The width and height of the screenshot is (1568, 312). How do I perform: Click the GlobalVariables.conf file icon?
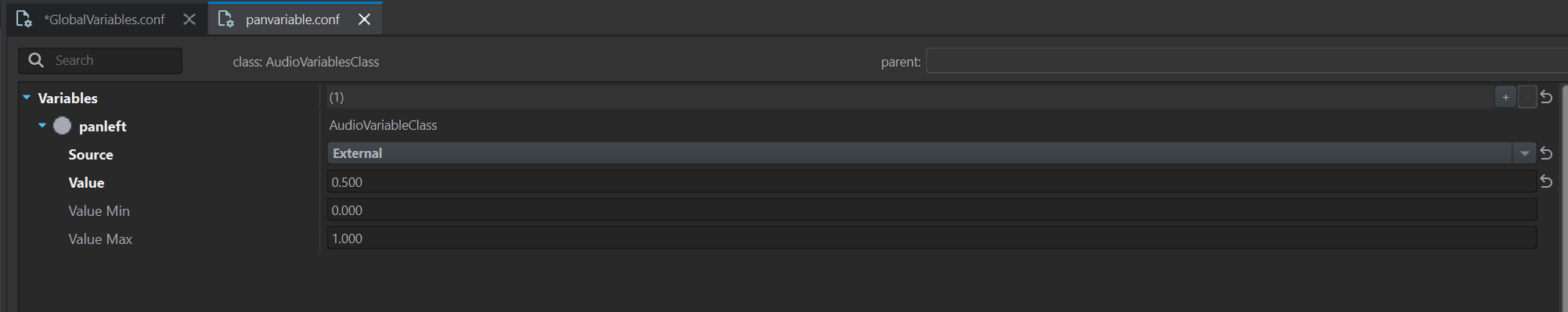point(24,20)
